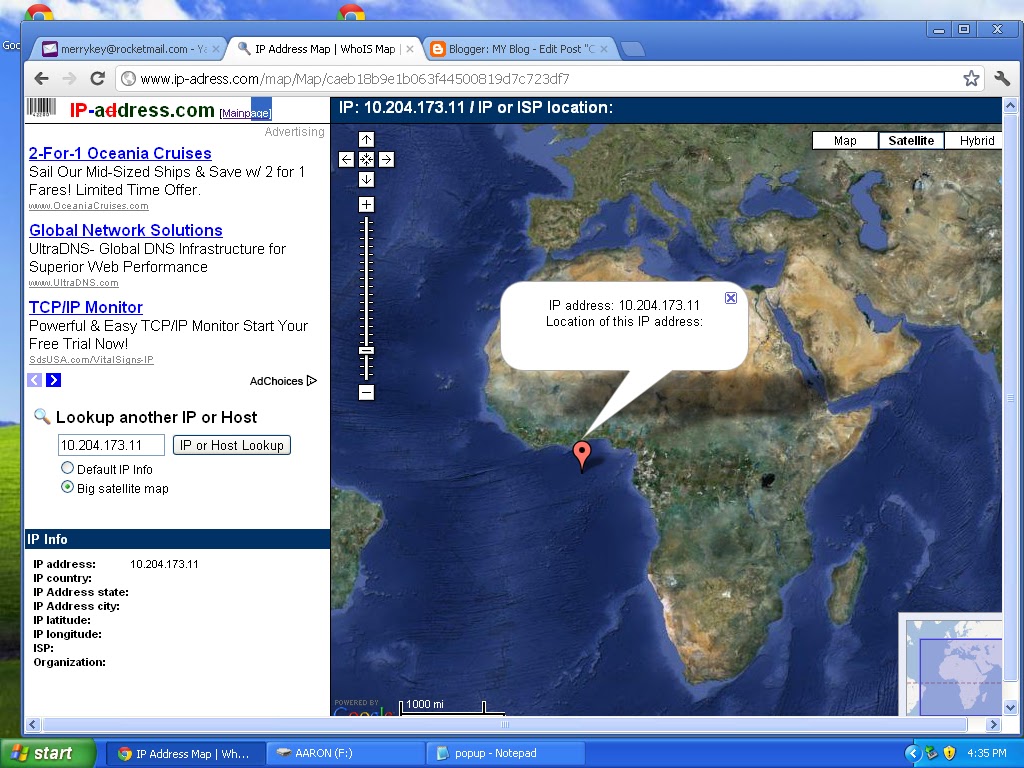Click the magnifier icon beside Lookup heading
The width and height of the screenshot is (1024, 768).
point(42,417)
